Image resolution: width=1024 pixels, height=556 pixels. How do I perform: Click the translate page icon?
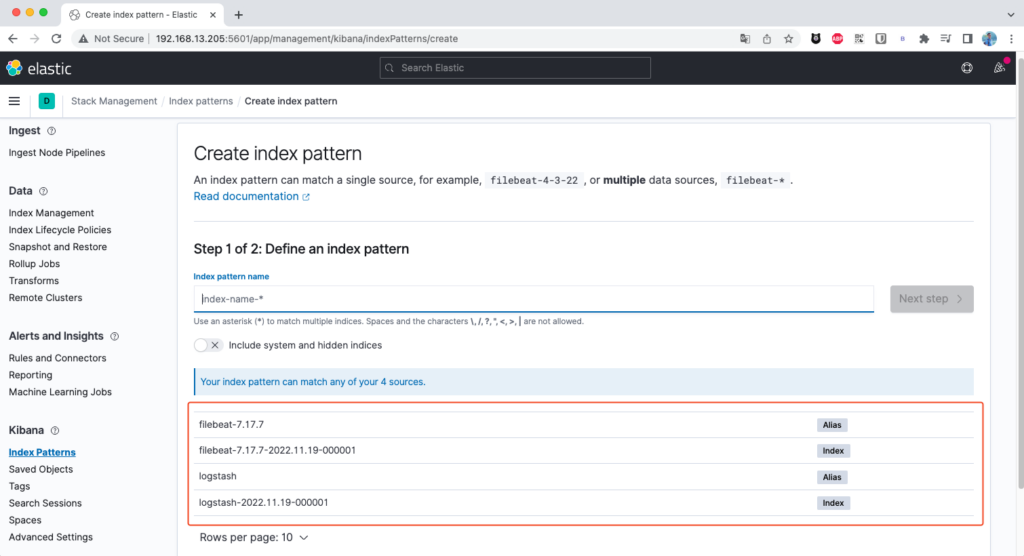tap(745, 39)
